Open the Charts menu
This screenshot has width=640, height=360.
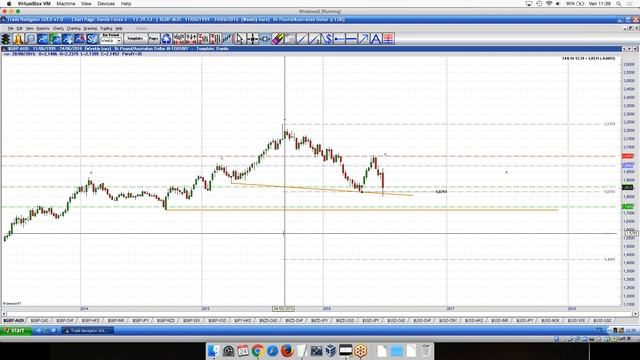58,29
